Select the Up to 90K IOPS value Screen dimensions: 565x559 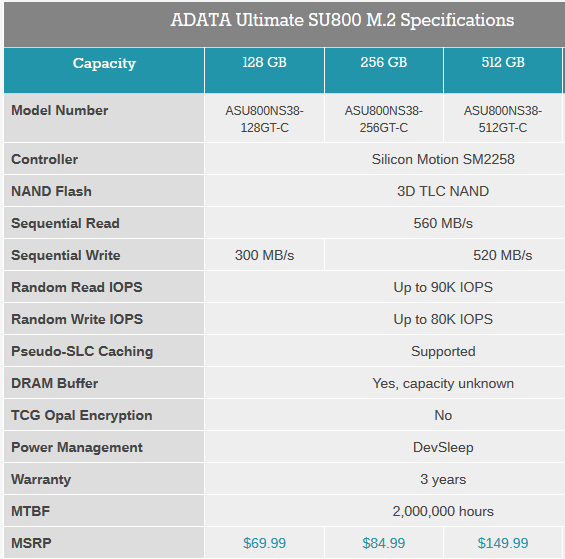443,287
